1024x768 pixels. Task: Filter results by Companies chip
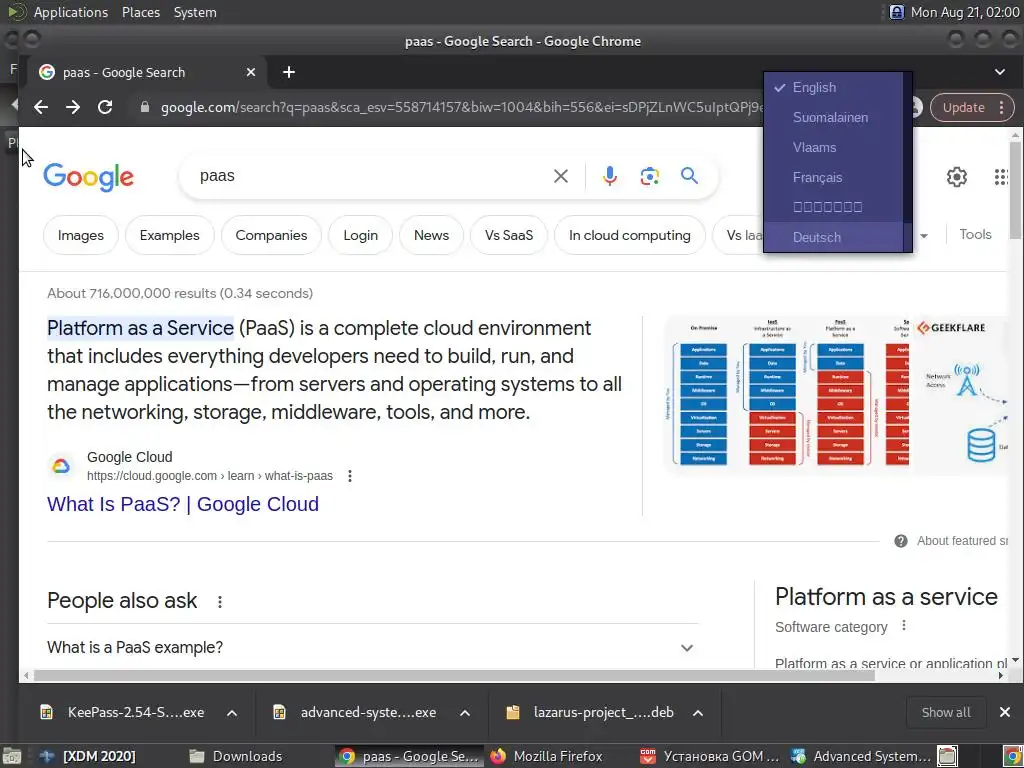pyautogui.click(x=271, y=235)
